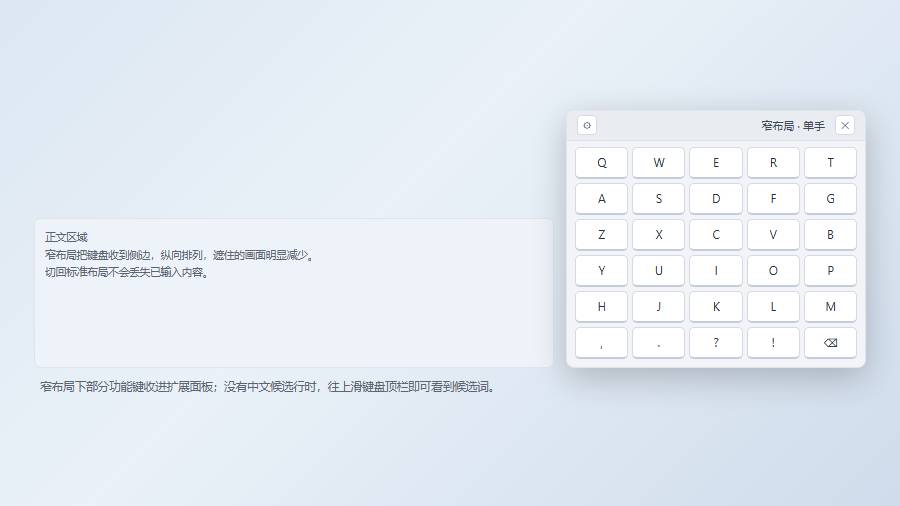The height and width of the screenshot is (506, 900).
Task: Tap the E key
Action: (716, 162)
